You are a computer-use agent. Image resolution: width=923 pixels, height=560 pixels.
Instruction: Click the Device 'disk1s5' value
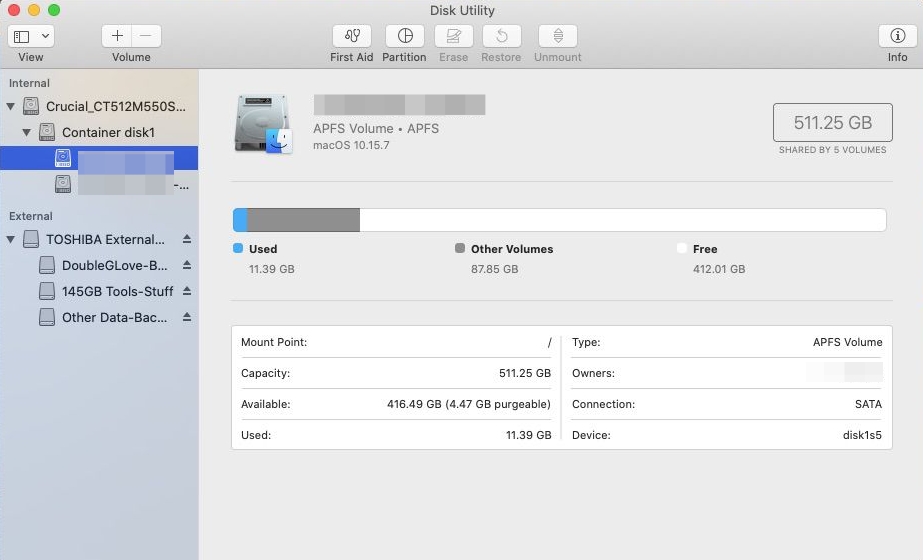(862, 435)
